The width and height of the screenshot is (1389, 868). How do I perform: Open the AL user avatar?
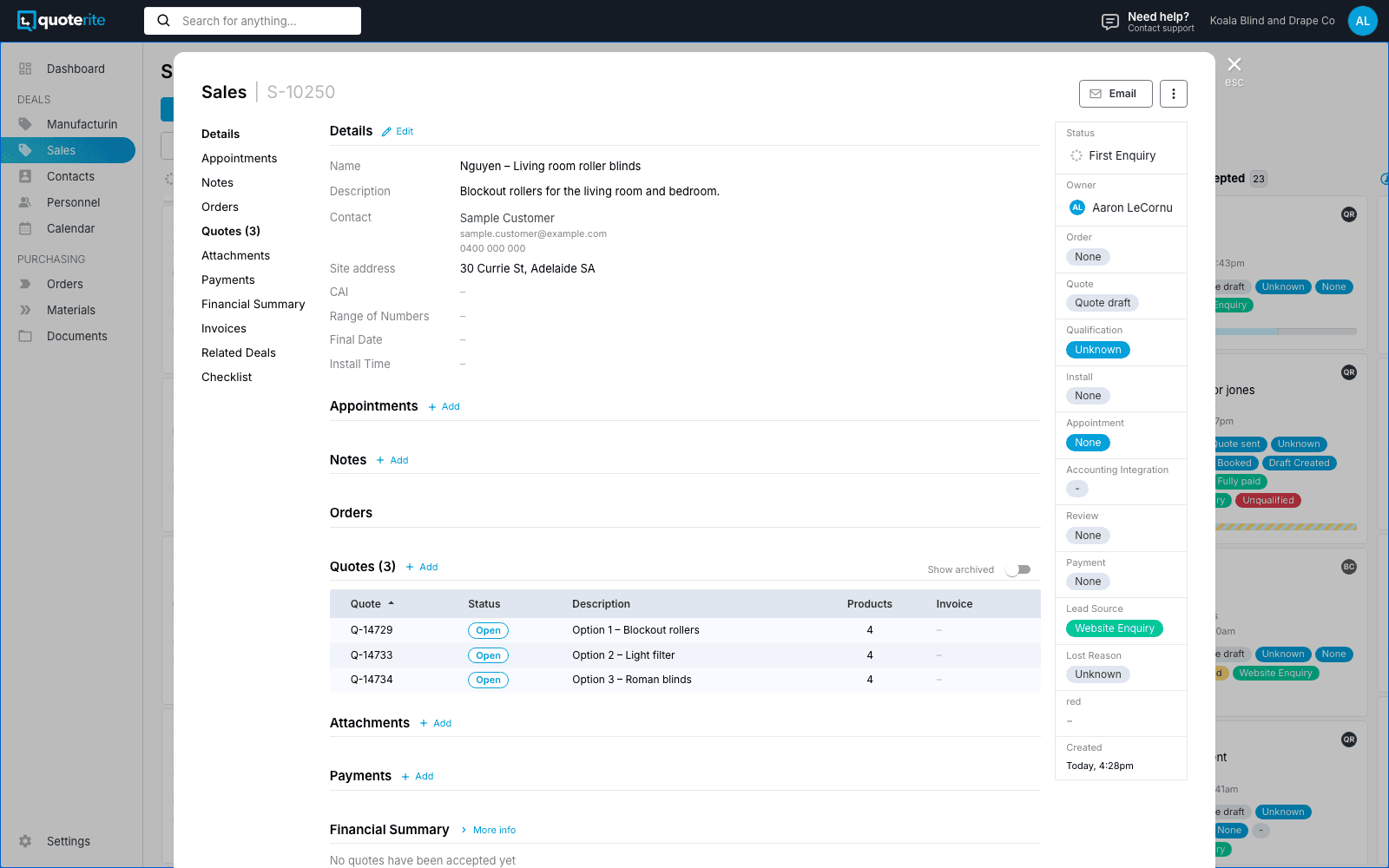pyautogui.click(x=1362, y=21)
